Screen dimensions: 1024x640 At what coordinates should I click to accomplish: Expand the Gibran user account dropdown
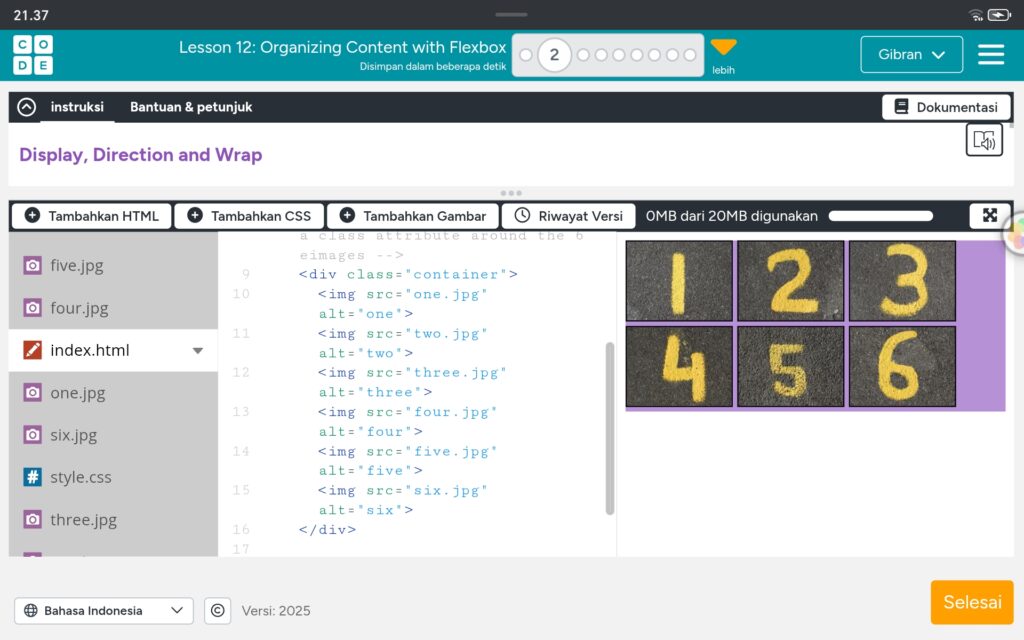911,55
